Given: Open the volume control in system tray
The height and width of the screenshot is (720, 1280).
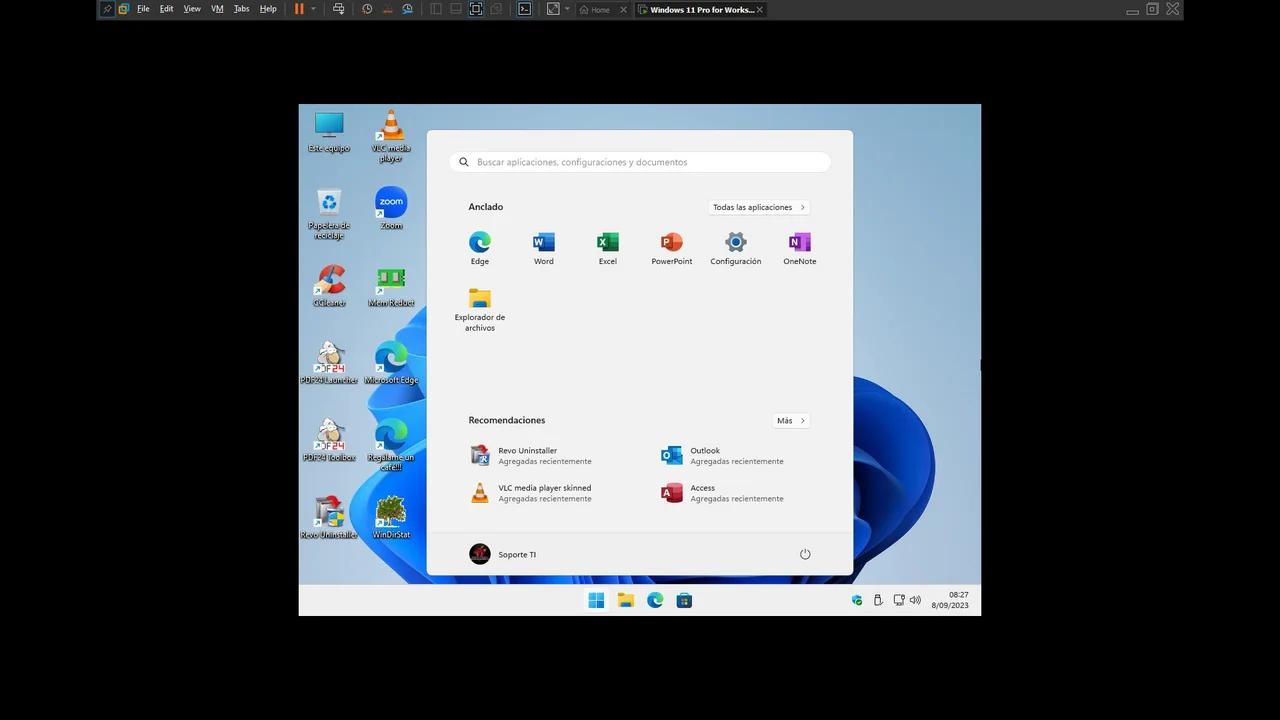Looking at the screenshot, I should pyautogui.click(x=915, y=600).
